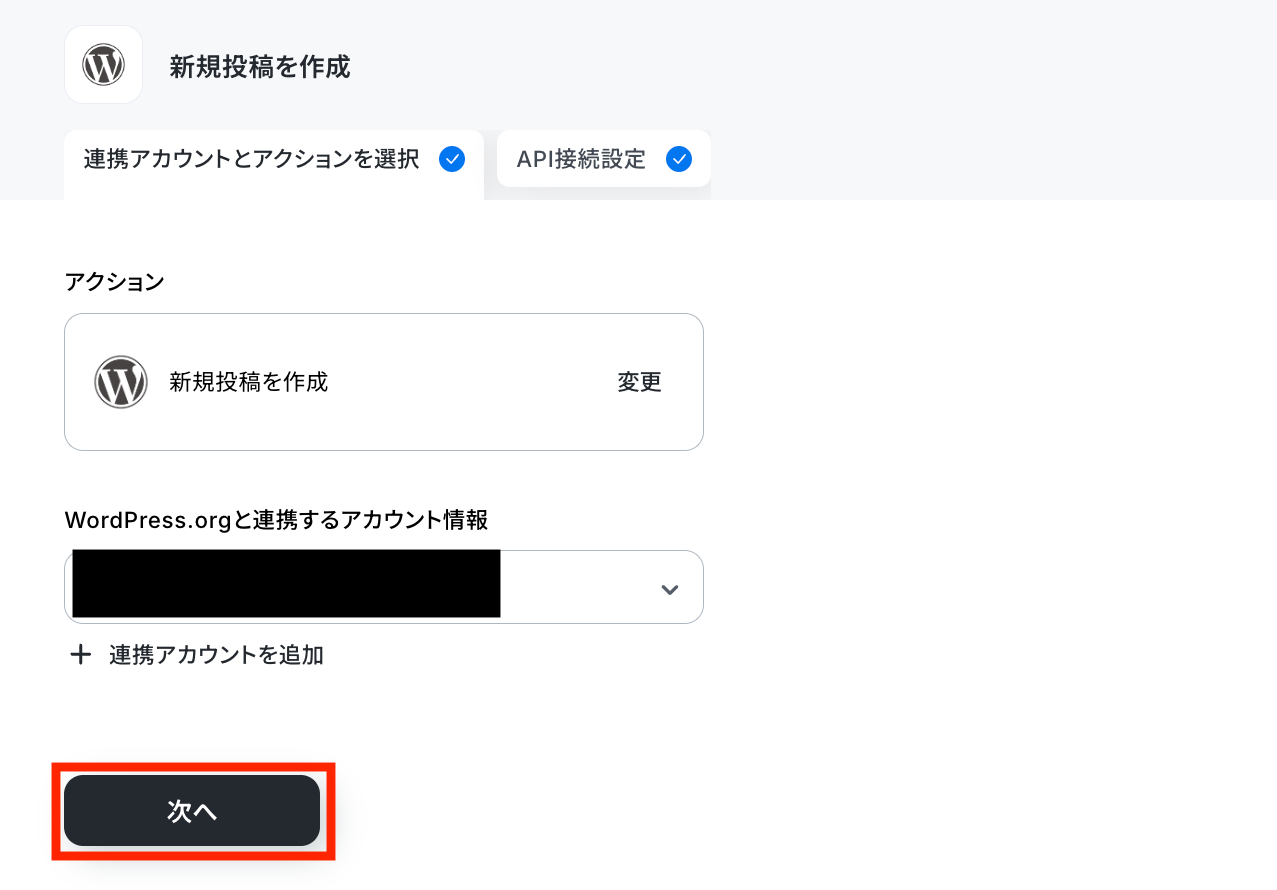
Task: Proceed with the 次へ button
Action: click(x=192, y=811)
